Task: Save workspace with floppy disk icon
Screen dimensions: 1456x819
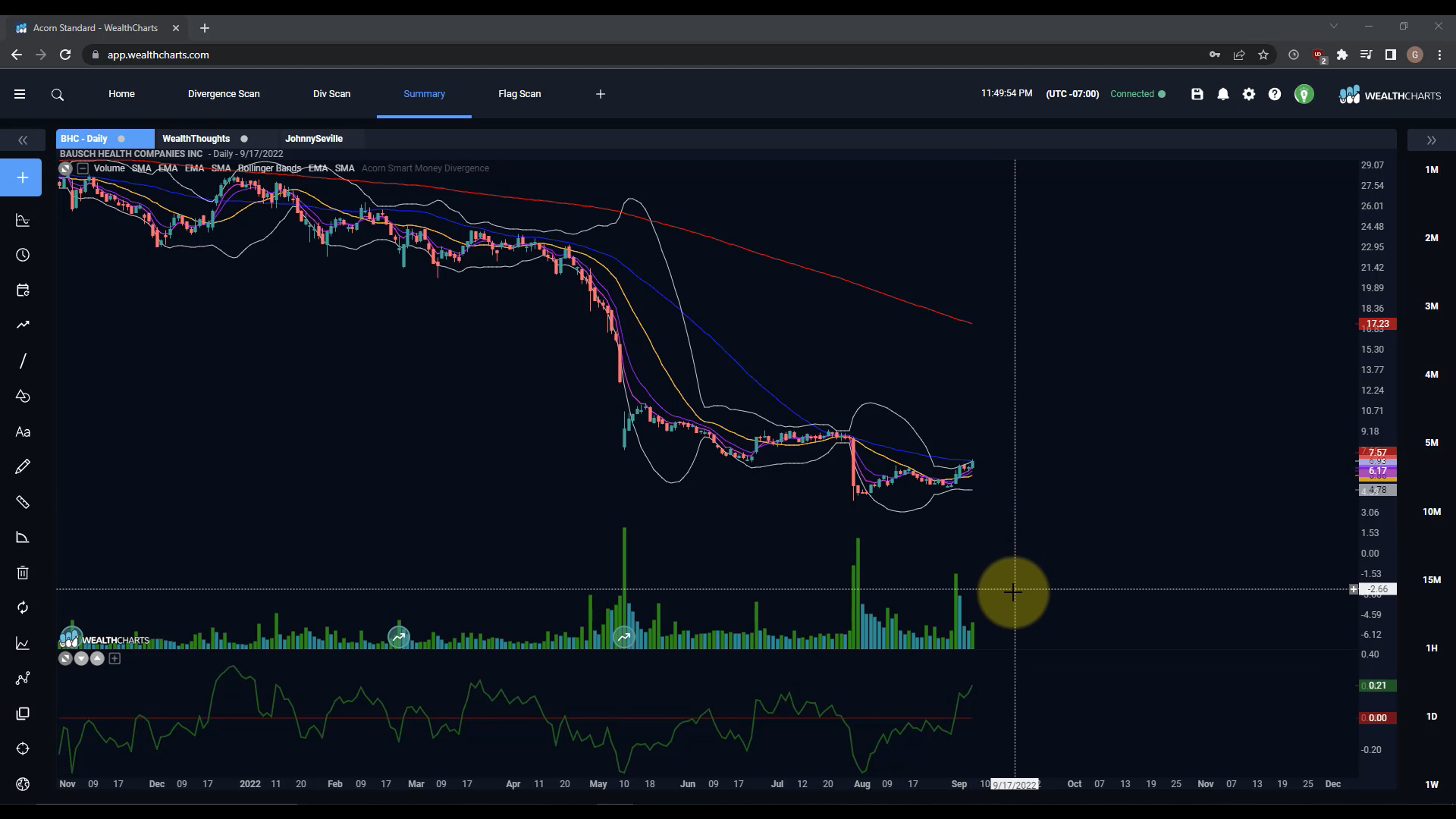Action: [x=1197, y=94]
